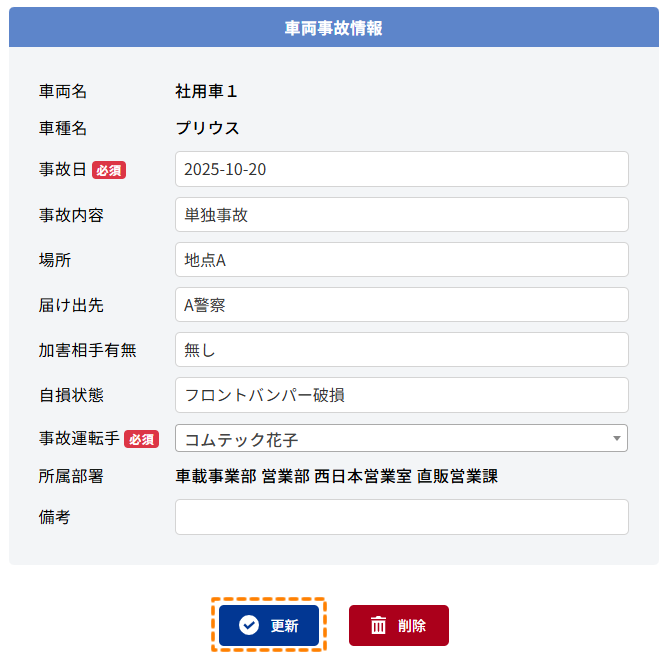Click the 所属部署 department value text
This screenshot has width=666, height=654.
click(x=336, y=476)
